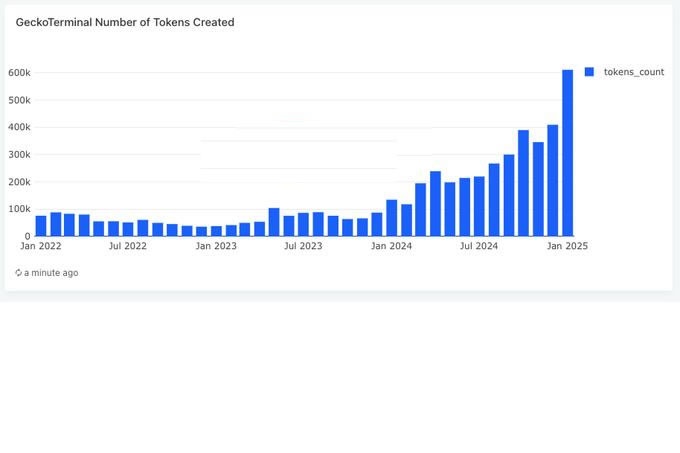This screenshot has width=680, height=453.
Task: Click the bar above the Jan 2024 label
Action: (392, 218)
